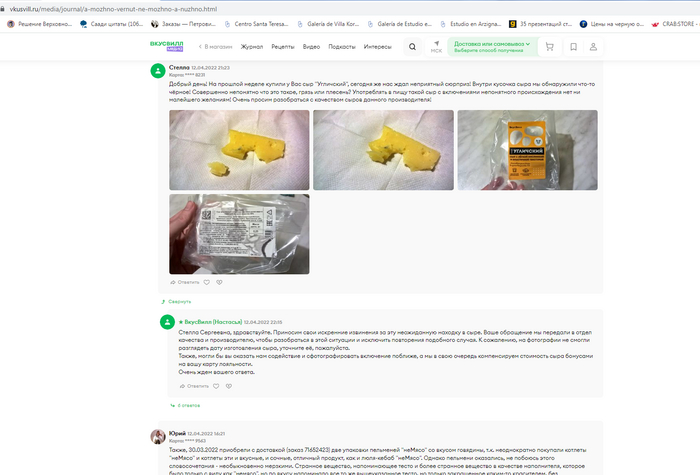This screenshot has width=700, height=475.
Task: Open the Подкасты menu item
Action: coord(342,46)
